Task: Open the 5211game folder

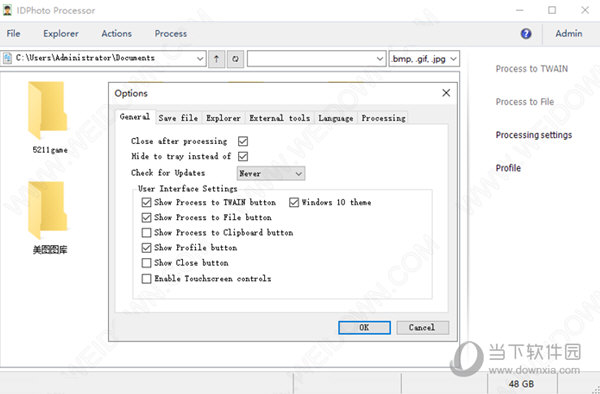Action: click(x=49, y=118)
